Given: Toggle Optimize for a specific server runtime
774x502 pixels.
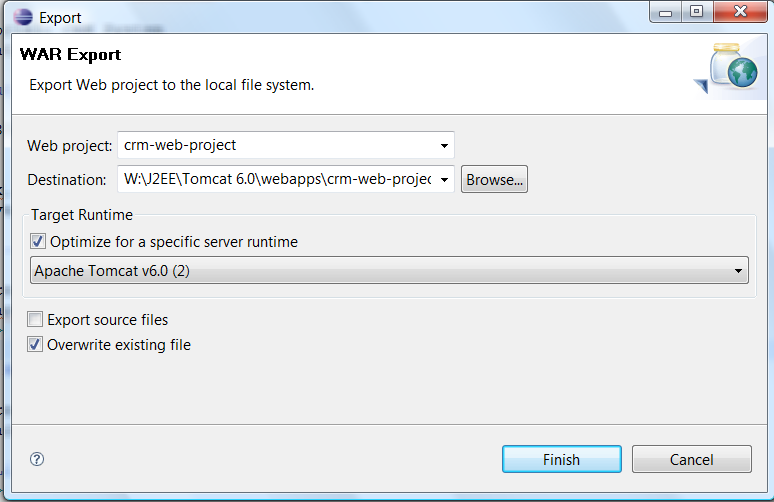Looking at the screenshot, I should click(38, 241).
